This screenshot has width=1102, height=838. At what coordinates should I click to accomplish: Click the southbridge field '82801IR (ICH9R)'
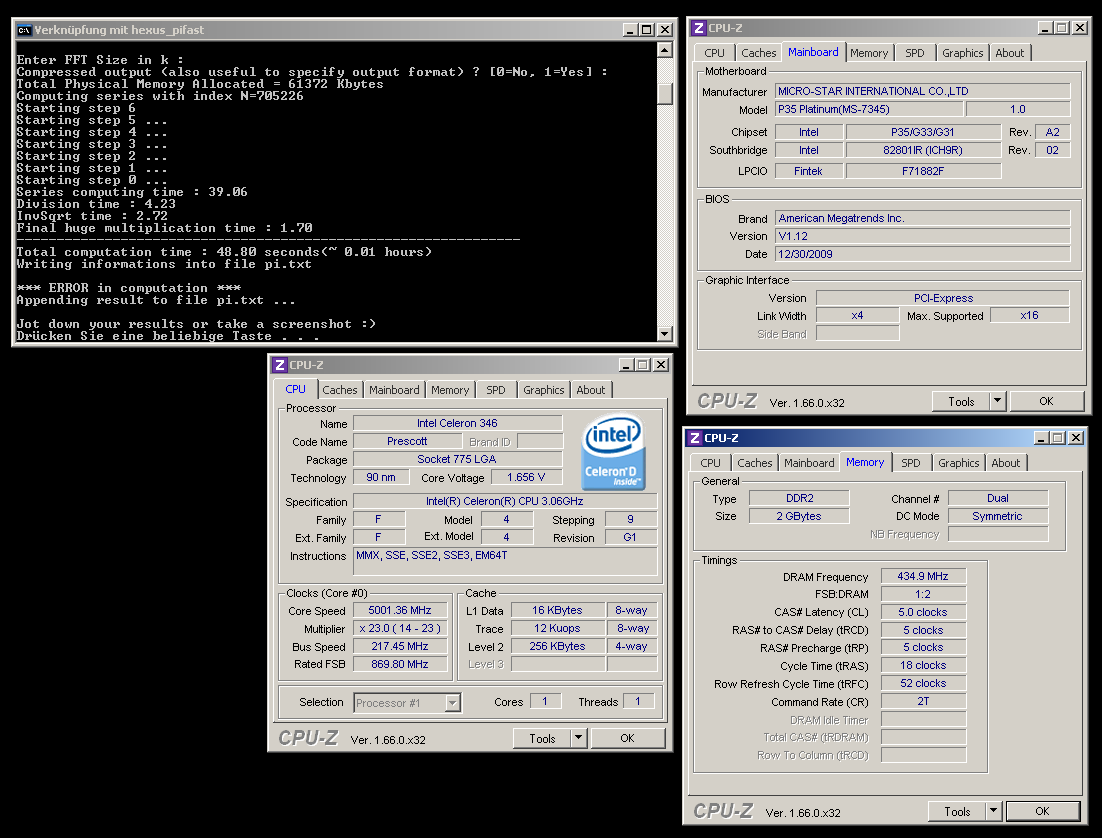point(923,150)
